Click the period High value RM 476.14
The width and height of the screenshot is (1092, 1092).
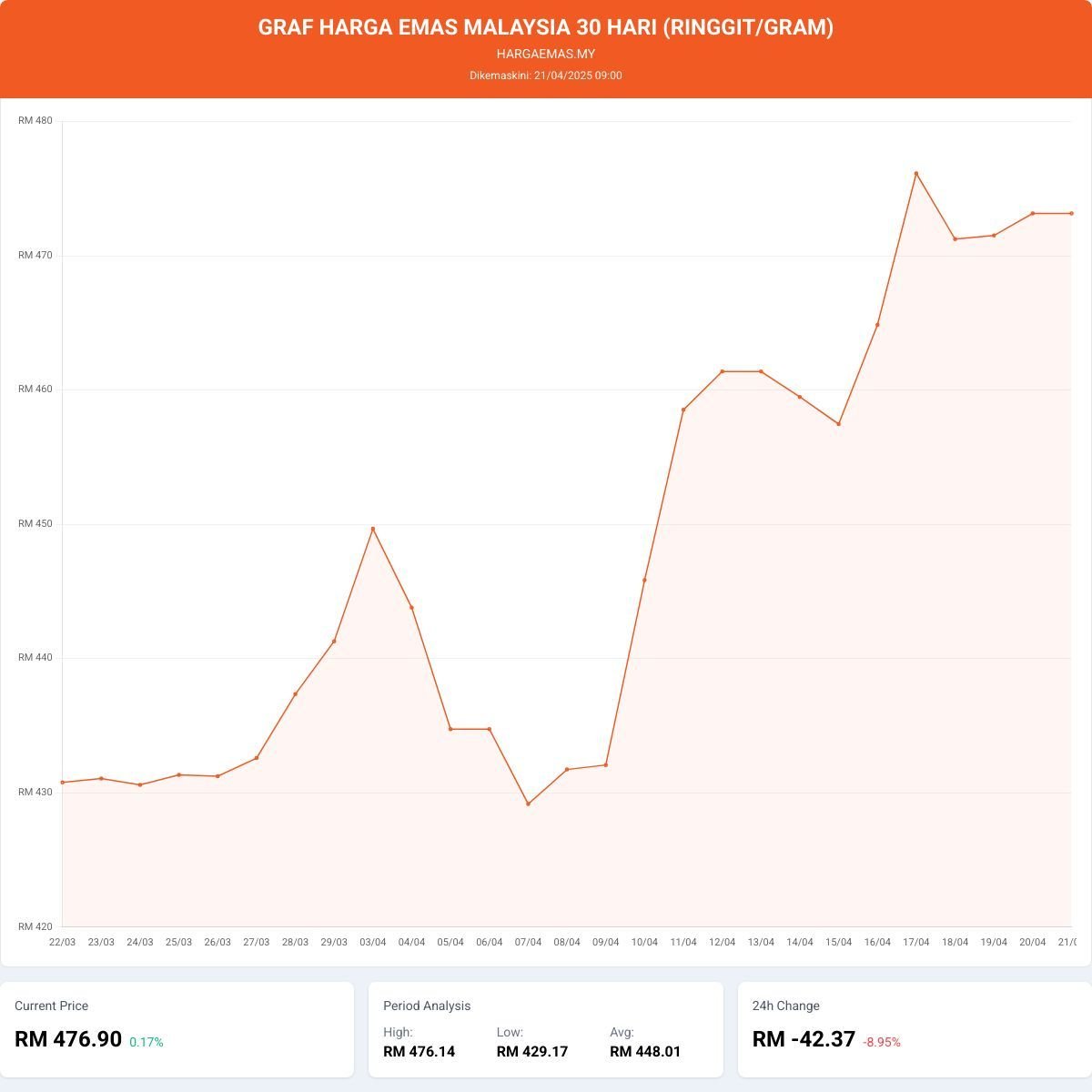(419, 1052)
